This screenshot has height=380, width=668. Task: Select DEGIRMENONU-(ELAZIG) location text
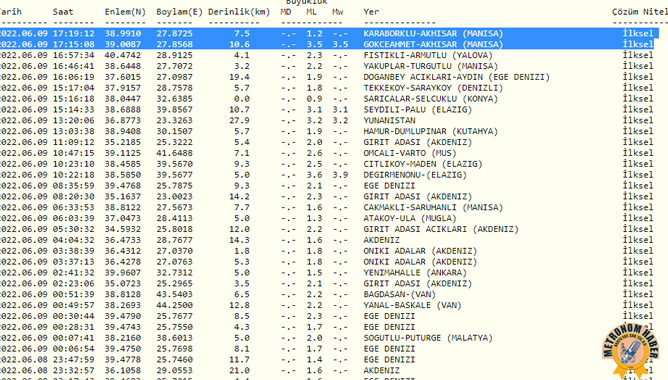click(x=415, y=175)
